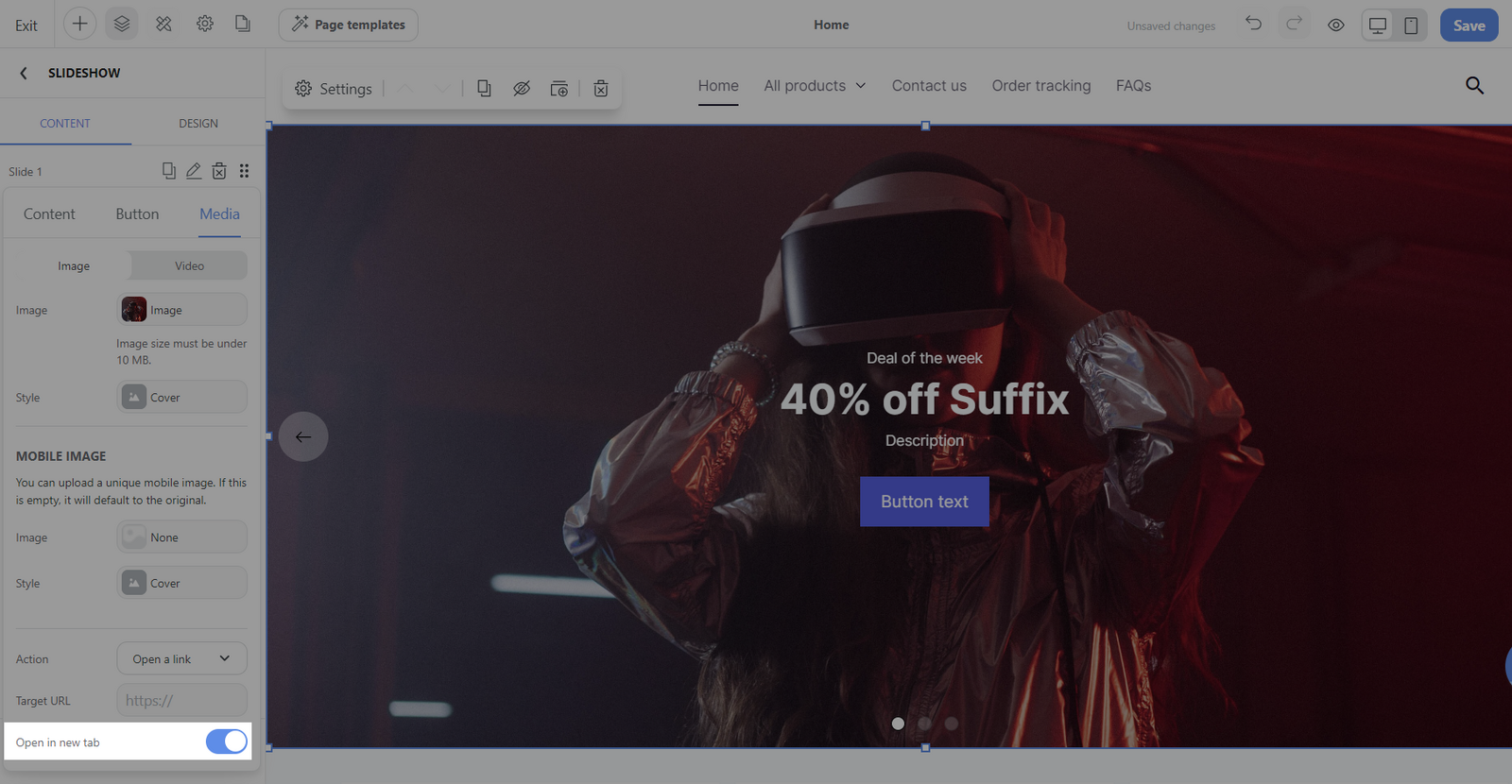Move section up arrow
Viewport: 1512px width, 784px height.
tap(405, 88)
